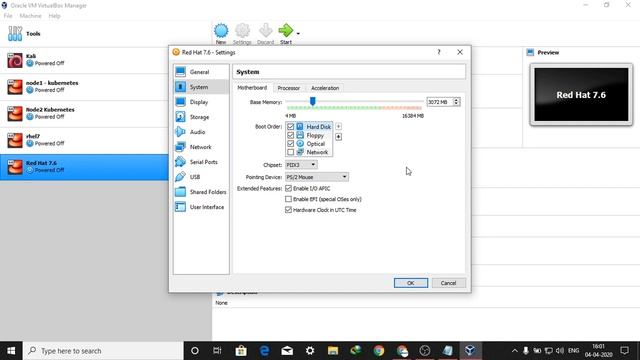
Task: Open the Windows Start menu
Action: [11, 351]
